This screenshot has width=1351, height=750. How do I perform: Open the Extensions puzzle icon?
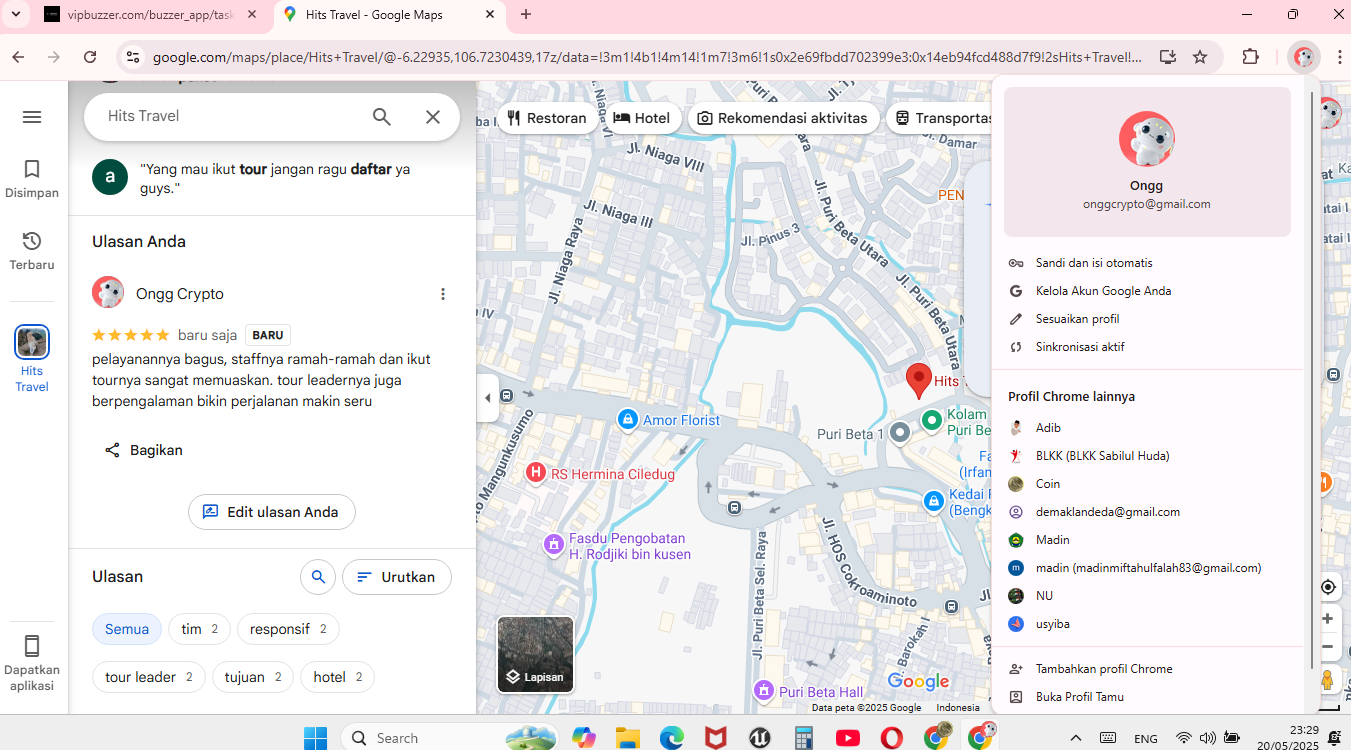coord(1250,57)
